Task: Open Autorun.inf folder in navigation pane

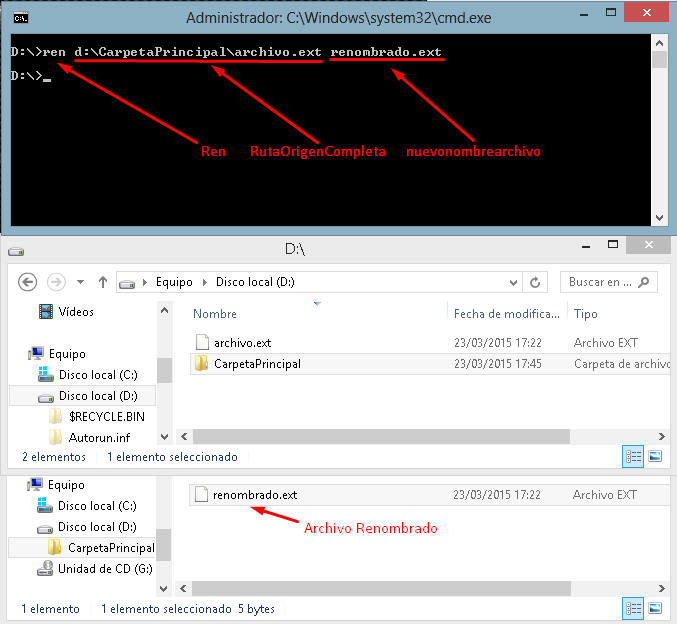Action: (89, 438)
